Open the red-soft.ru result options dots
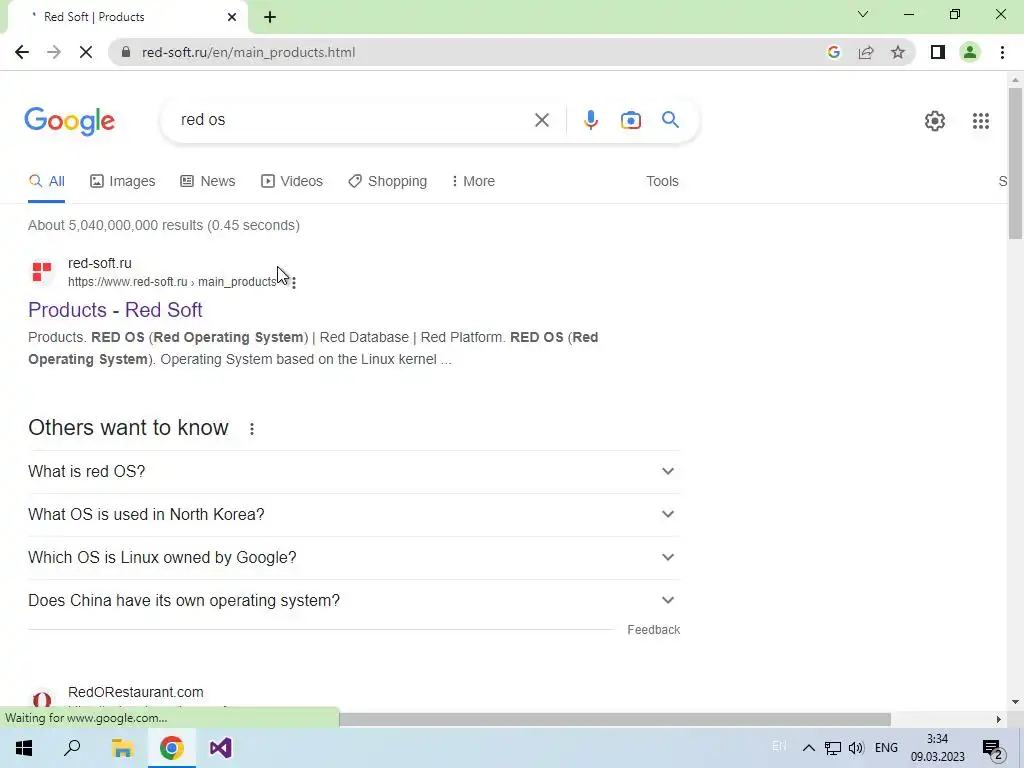This screenshot has height=768, width=1024. [294, 283]
